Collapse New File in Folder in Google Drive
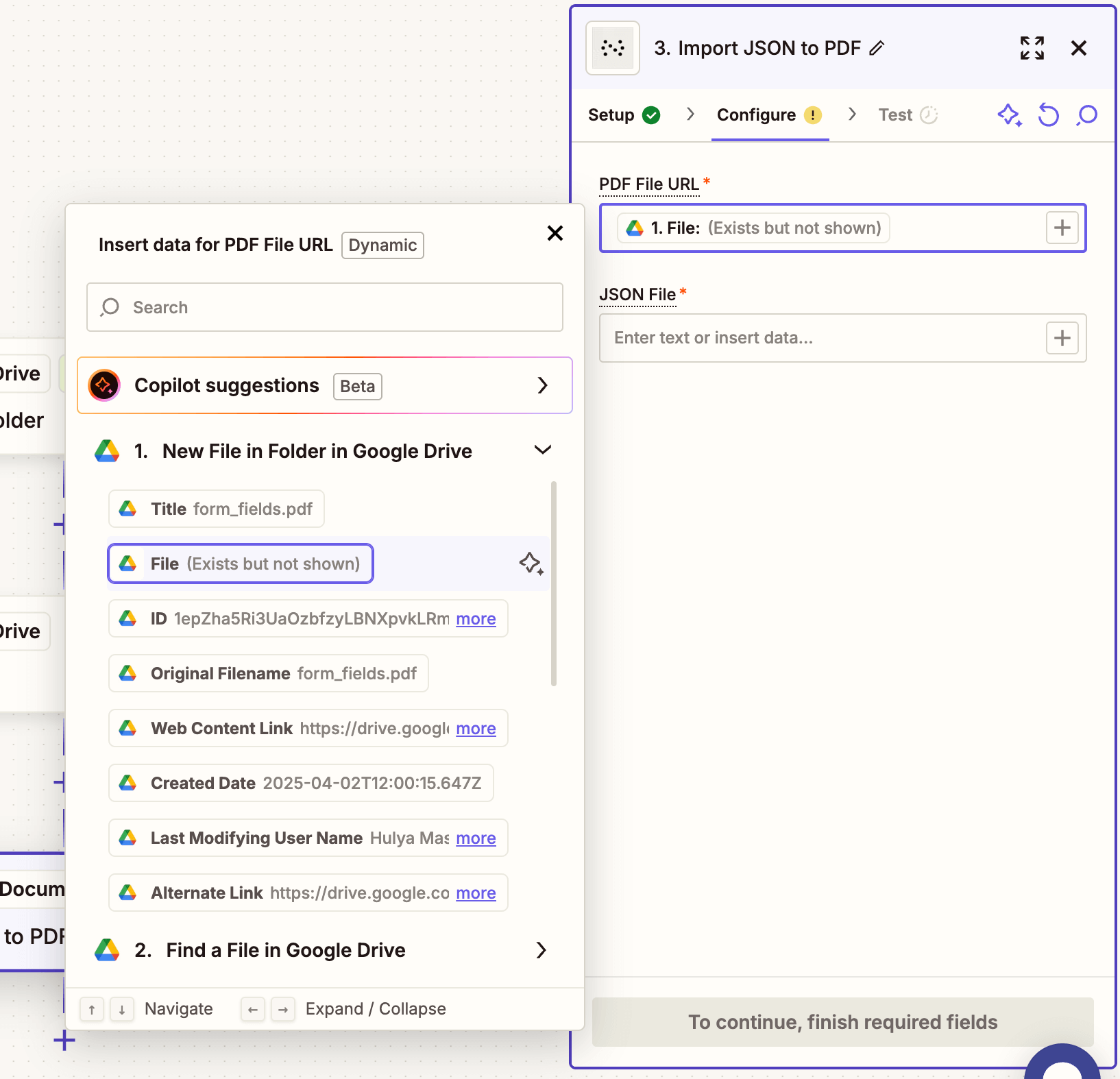Image resolution: width=1120 pixels, height=1079 pixels. tap(542, 450)
